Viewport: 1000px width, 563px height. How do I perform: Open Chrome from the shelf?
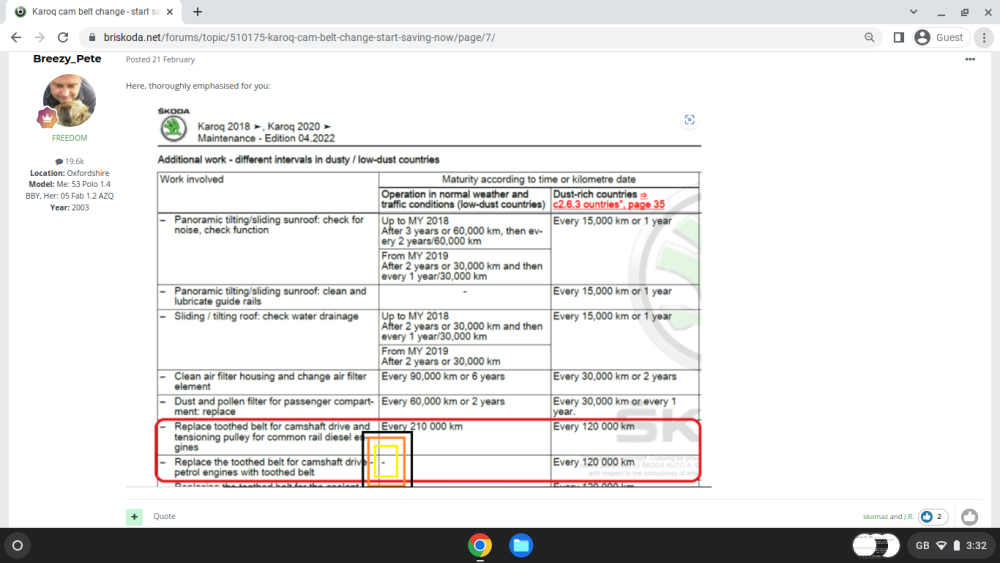click(x=480, y=546)
